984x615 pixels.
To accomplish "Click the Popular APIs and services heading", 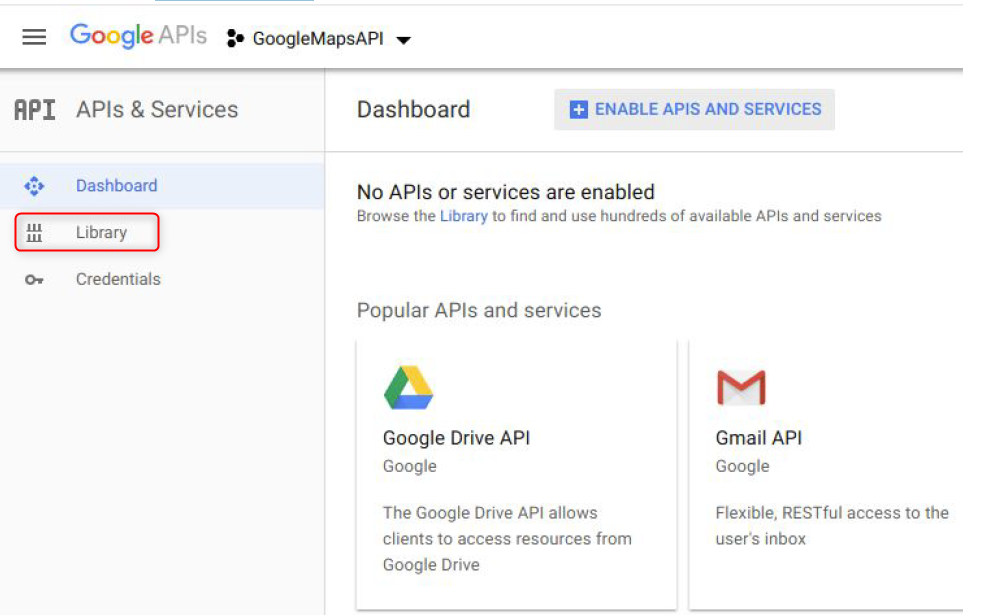I will (479, 310).
